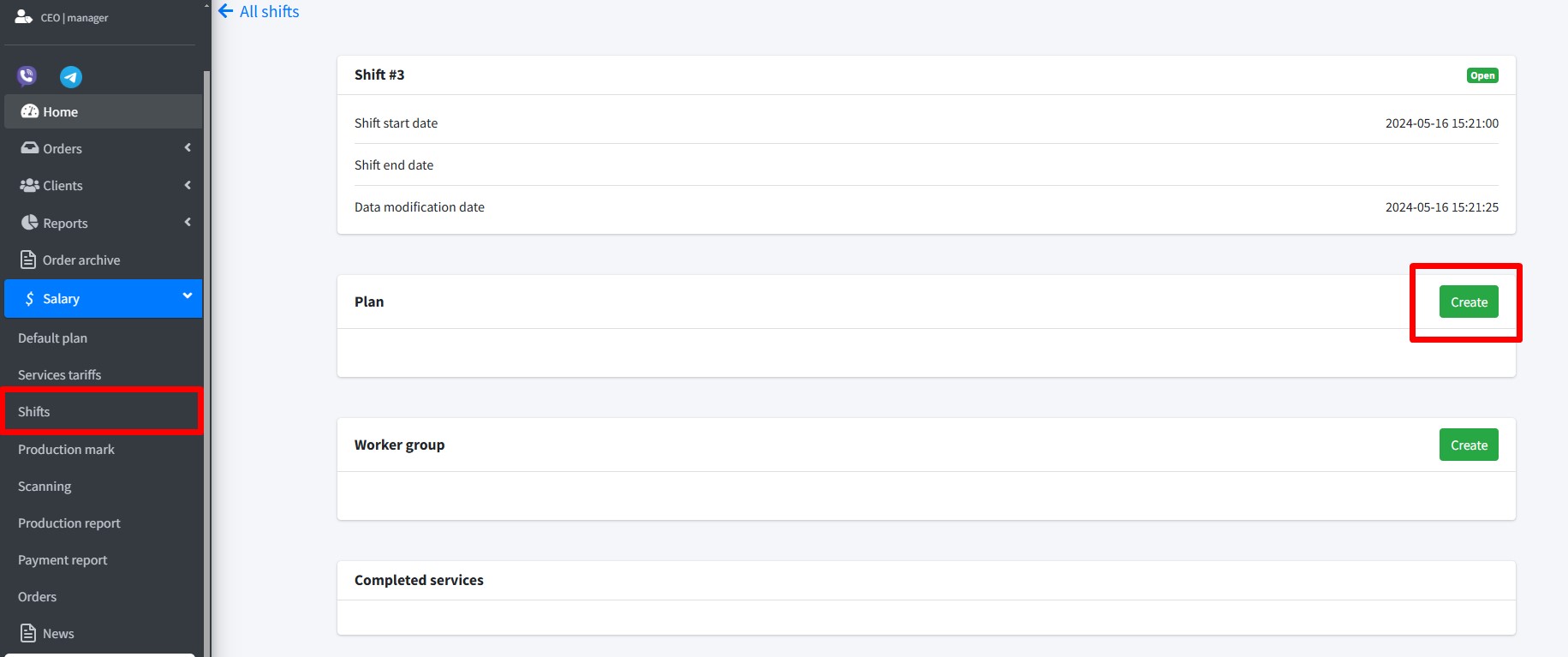Expand the Clients submenu arrow
Image resolution: width=1568 pixels, height=657 pixels.
pos(188,185)
